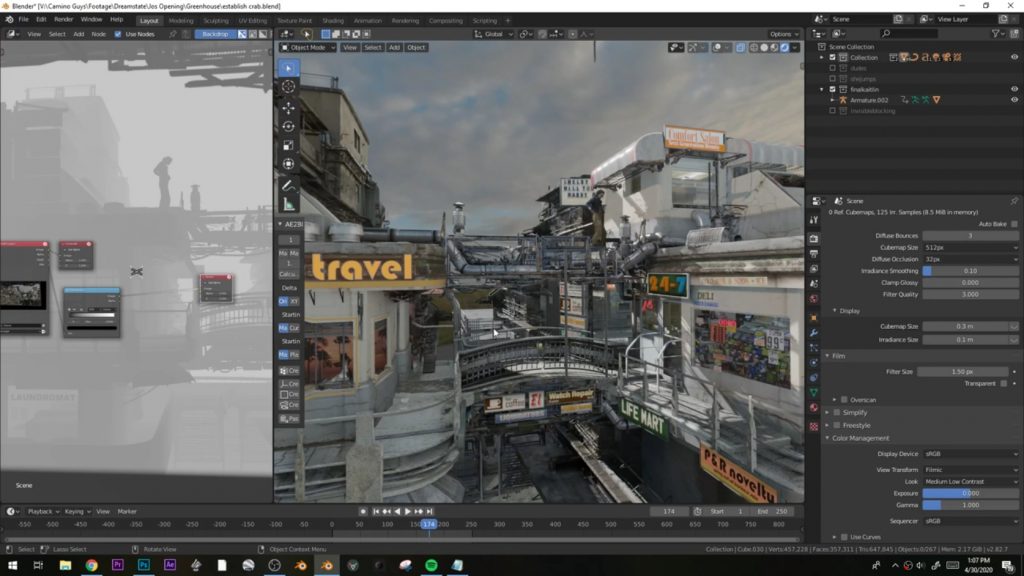1024x576 pixels.
Task: Expand the Freestyle panel
Action: point(856,425)
